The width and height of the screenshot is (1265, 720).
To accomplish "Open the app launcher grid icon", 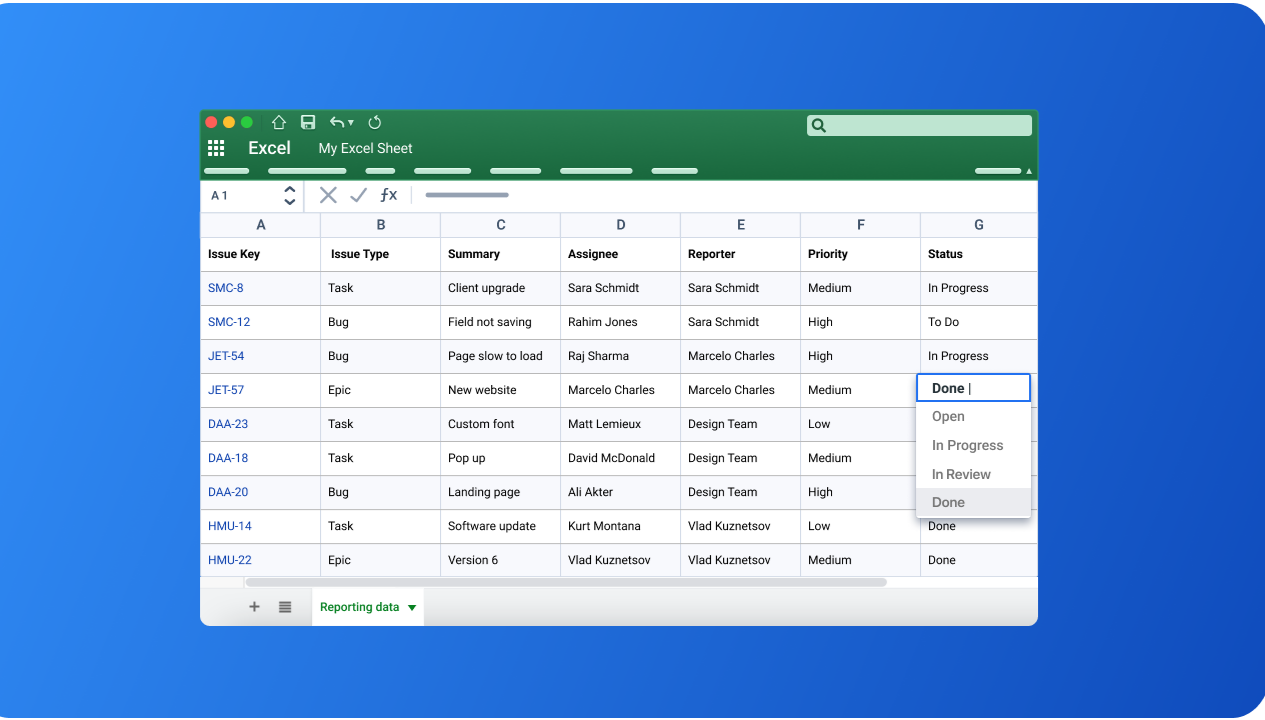I will 216,148.
